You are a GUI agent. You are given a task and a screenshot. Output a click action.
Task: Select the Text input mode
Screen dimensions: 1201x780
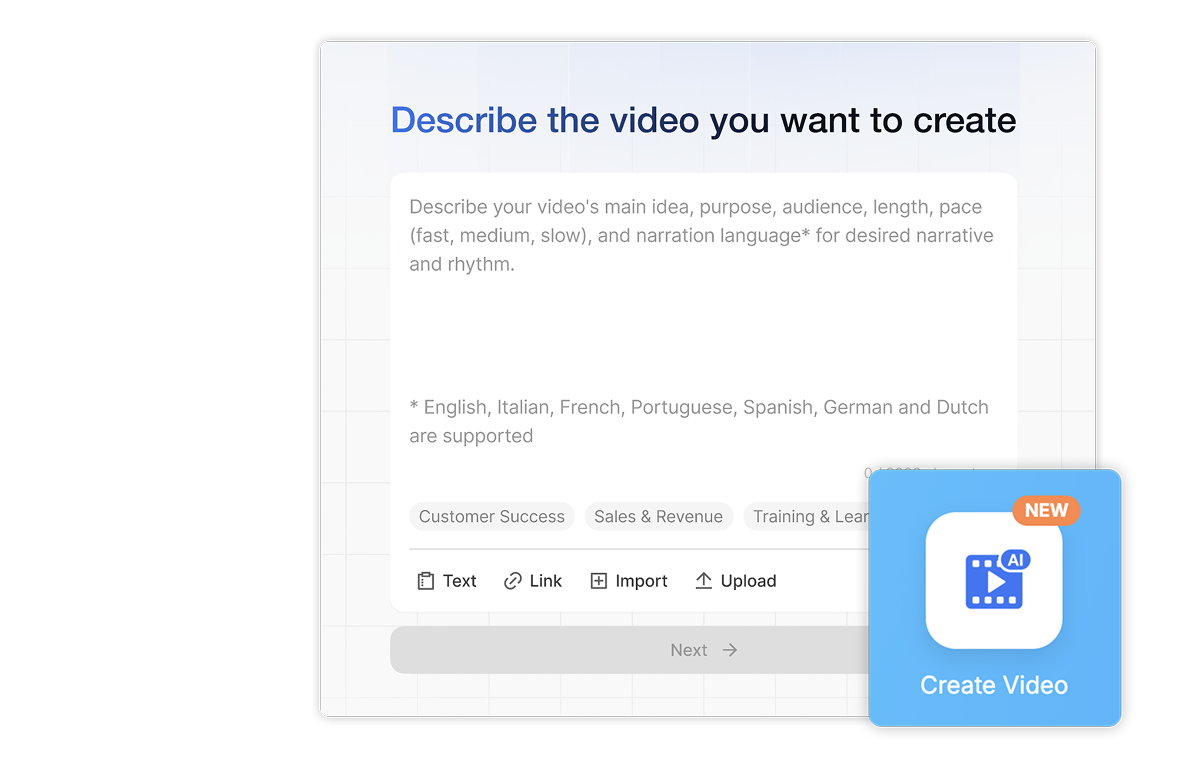(x=446, y=580)
